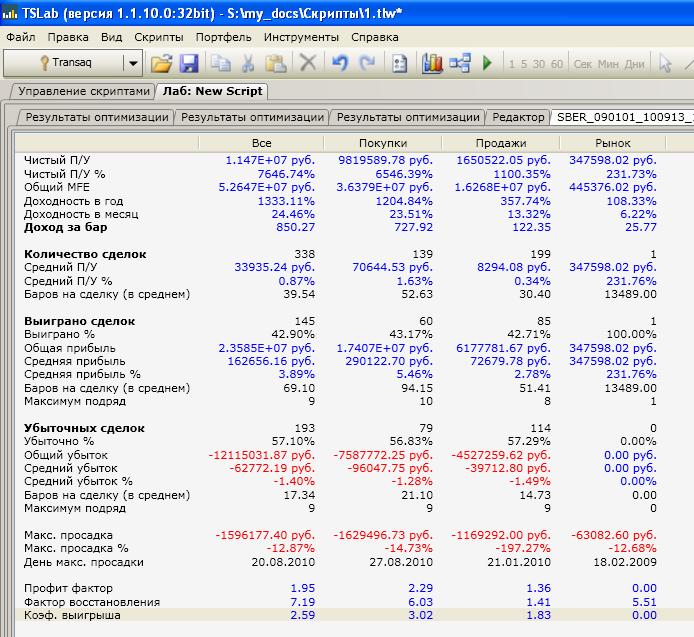Click the block diagram scheme icon
Viewport: 694px width, 637px height.
coord(460,63)
